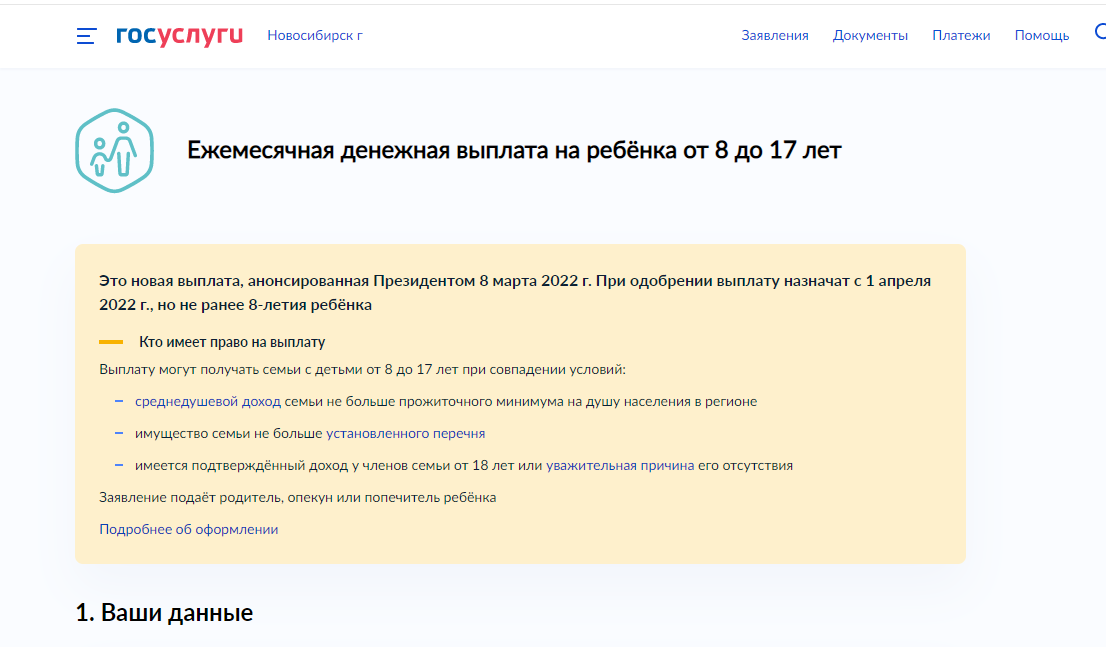
Task: Click the уважительная причина link
Action: [619, 466]
